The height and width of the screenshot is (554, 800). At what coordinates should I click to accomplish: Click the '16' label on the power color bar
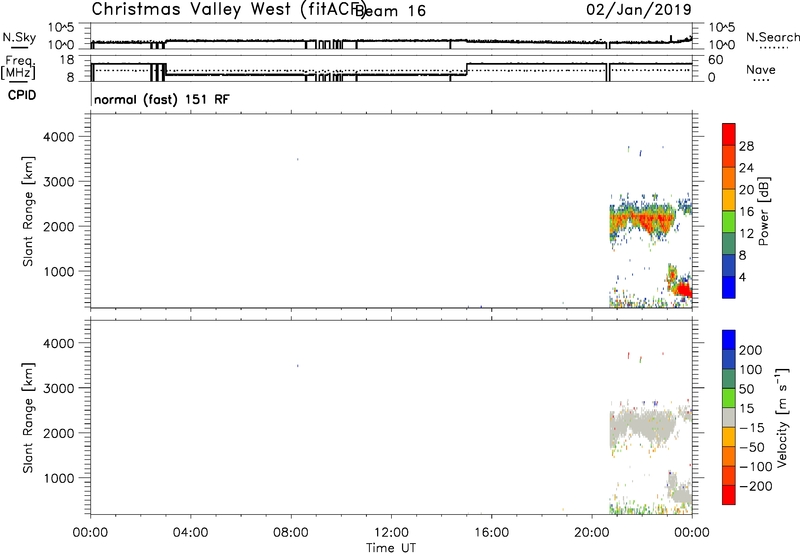tap(746, 212)
